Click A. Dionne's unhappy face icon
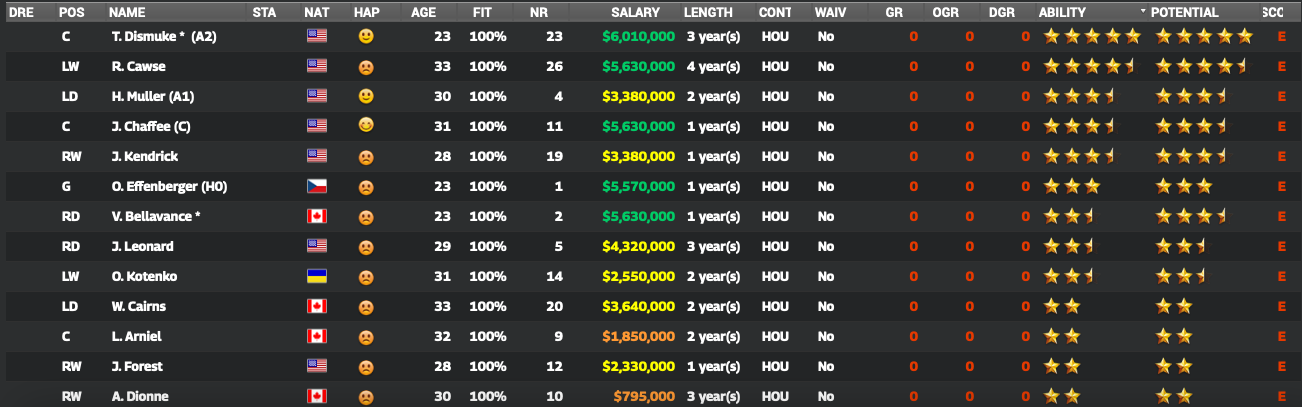The width and height of the screenshot is (1302, 407). tap(366, 396)
